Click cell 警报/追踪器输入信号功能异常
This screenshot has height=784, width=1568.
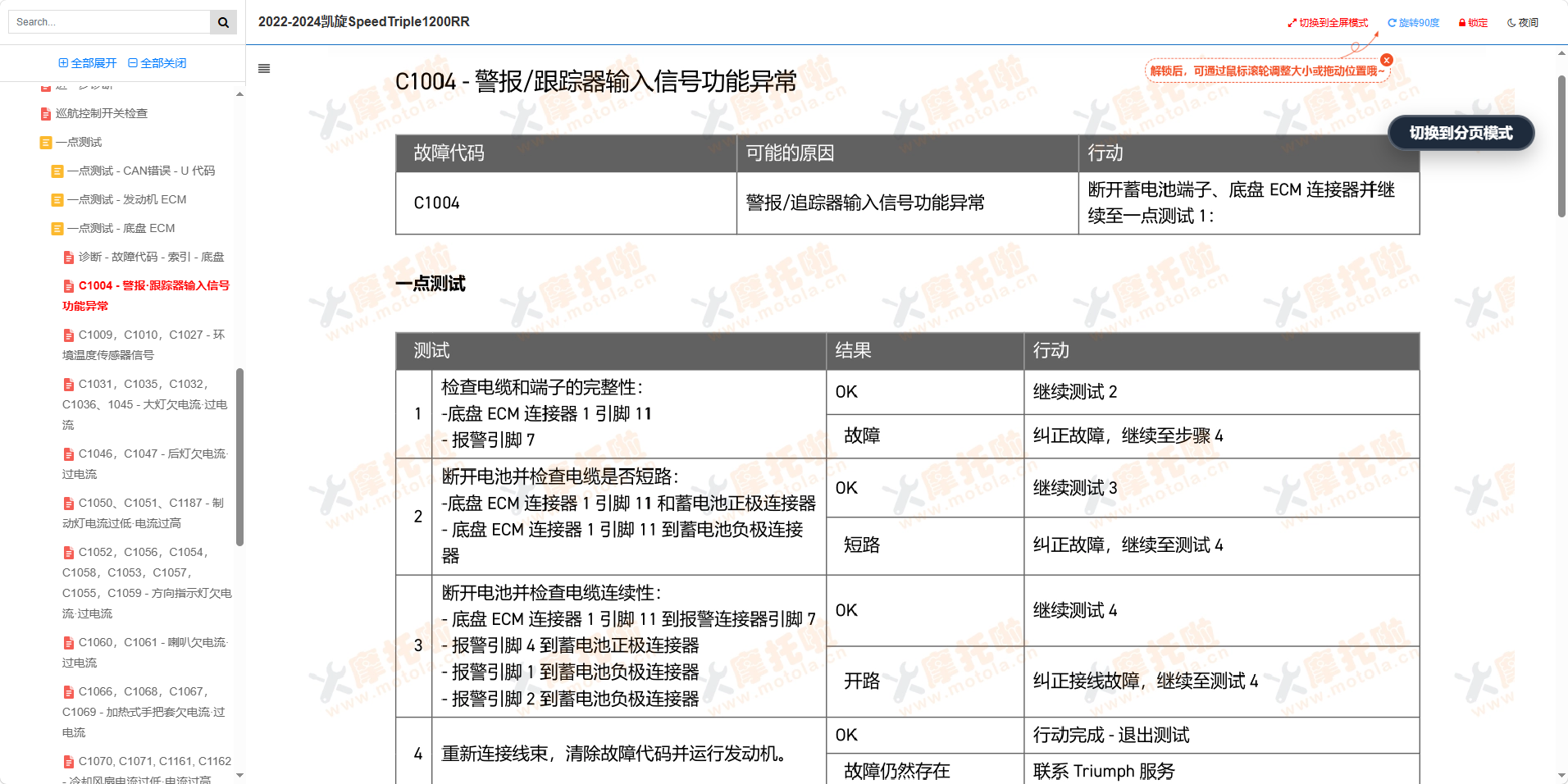[907, 203]
